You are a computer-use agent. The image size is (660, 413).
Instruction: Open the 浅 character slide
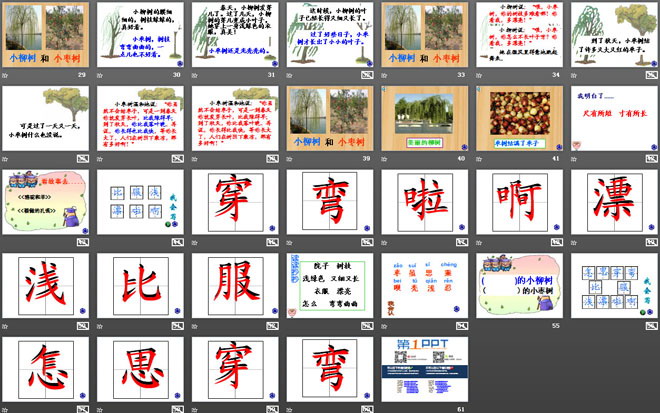45,285
